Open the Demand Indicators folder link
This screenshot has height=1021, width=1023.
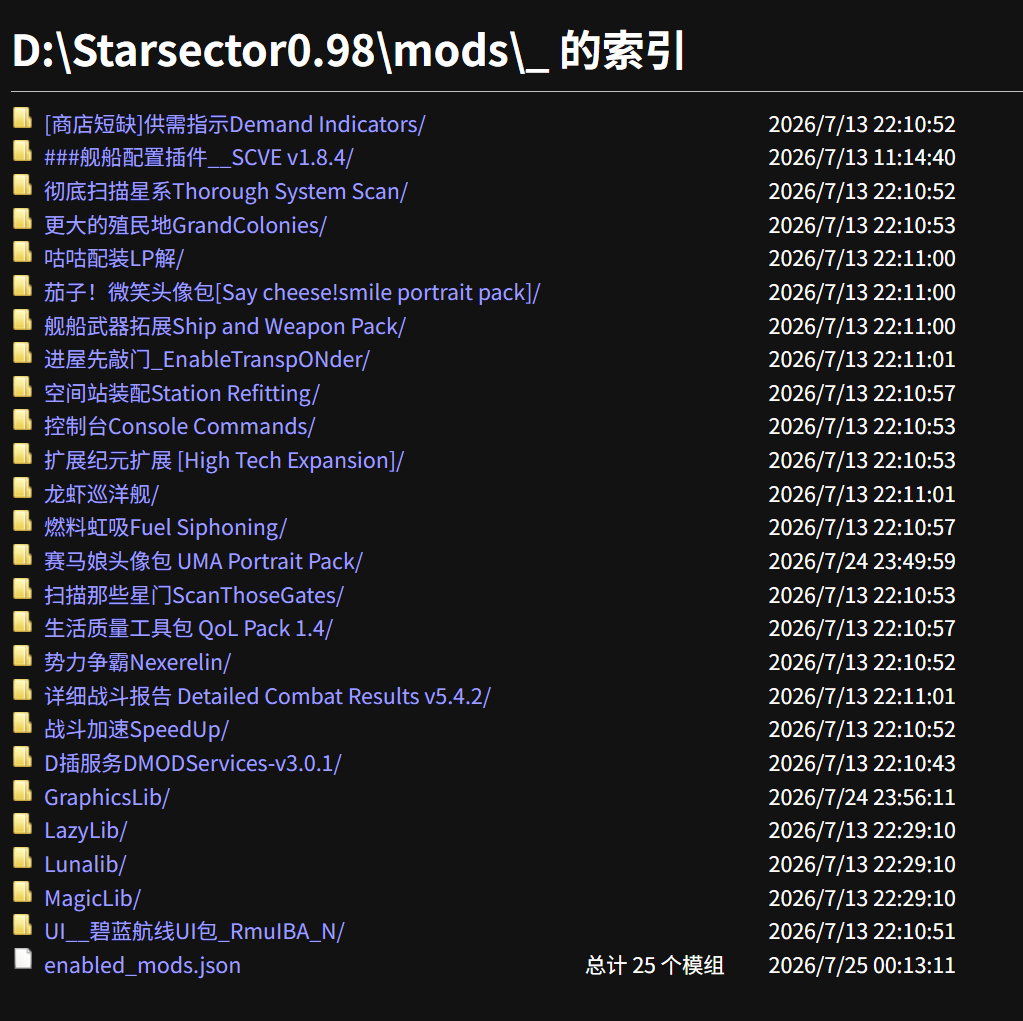[x=235, y=124]
